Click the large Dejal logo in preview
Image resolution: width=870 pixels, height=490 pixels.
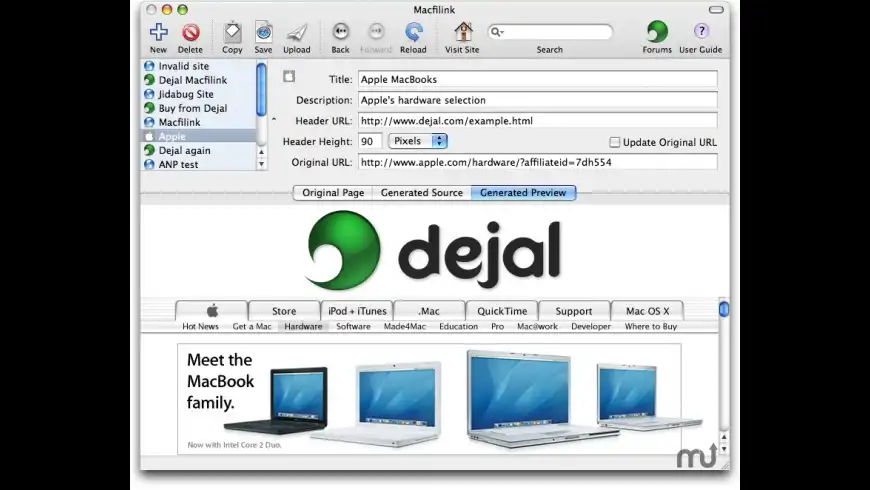pos(434,250)
